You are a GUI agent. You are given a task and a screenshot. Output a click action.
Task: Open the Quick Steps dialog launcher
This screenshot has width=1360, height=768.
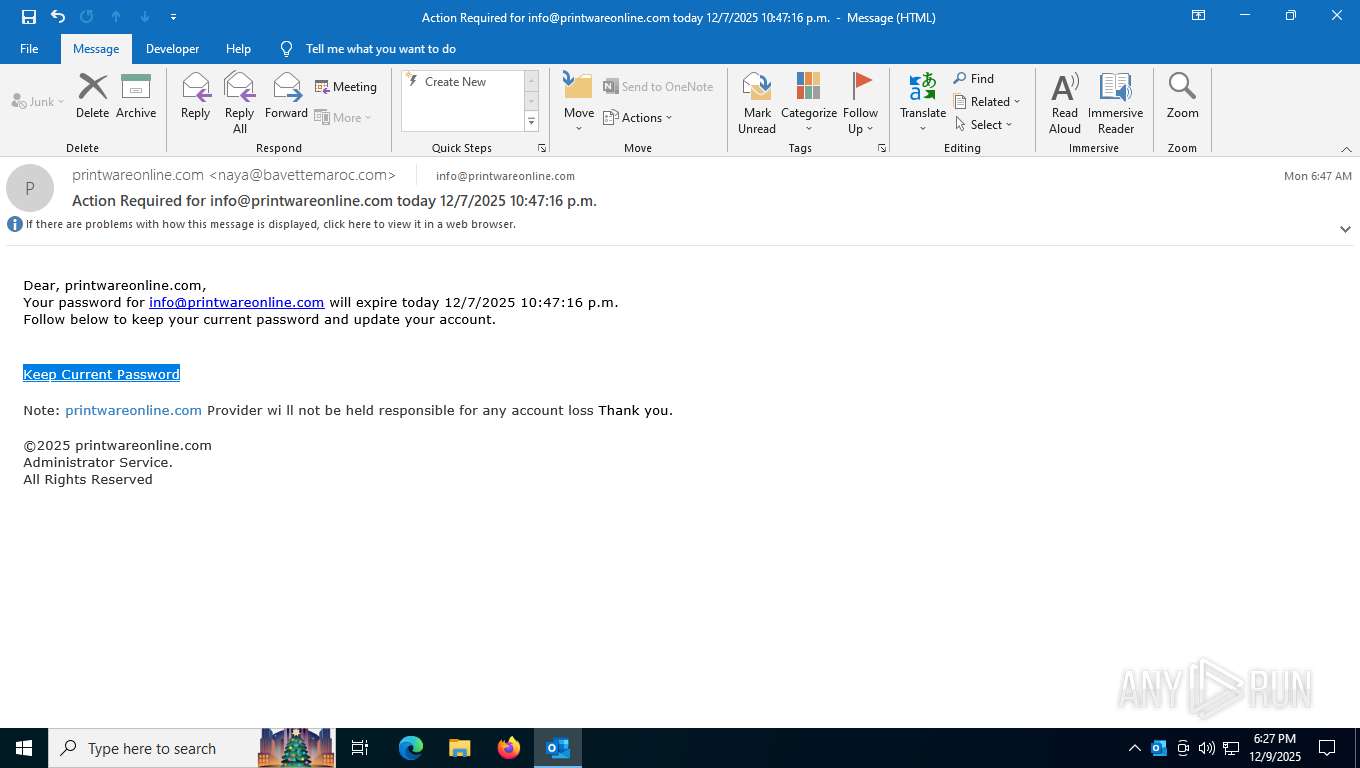[x=542, y=148]
